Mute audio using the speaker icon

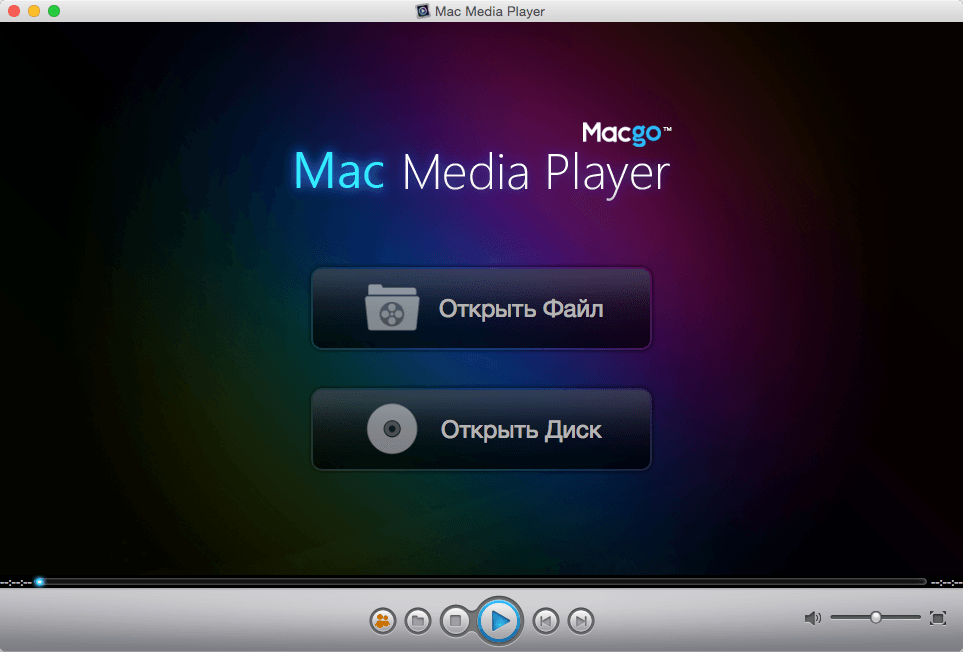coord(813,618)
